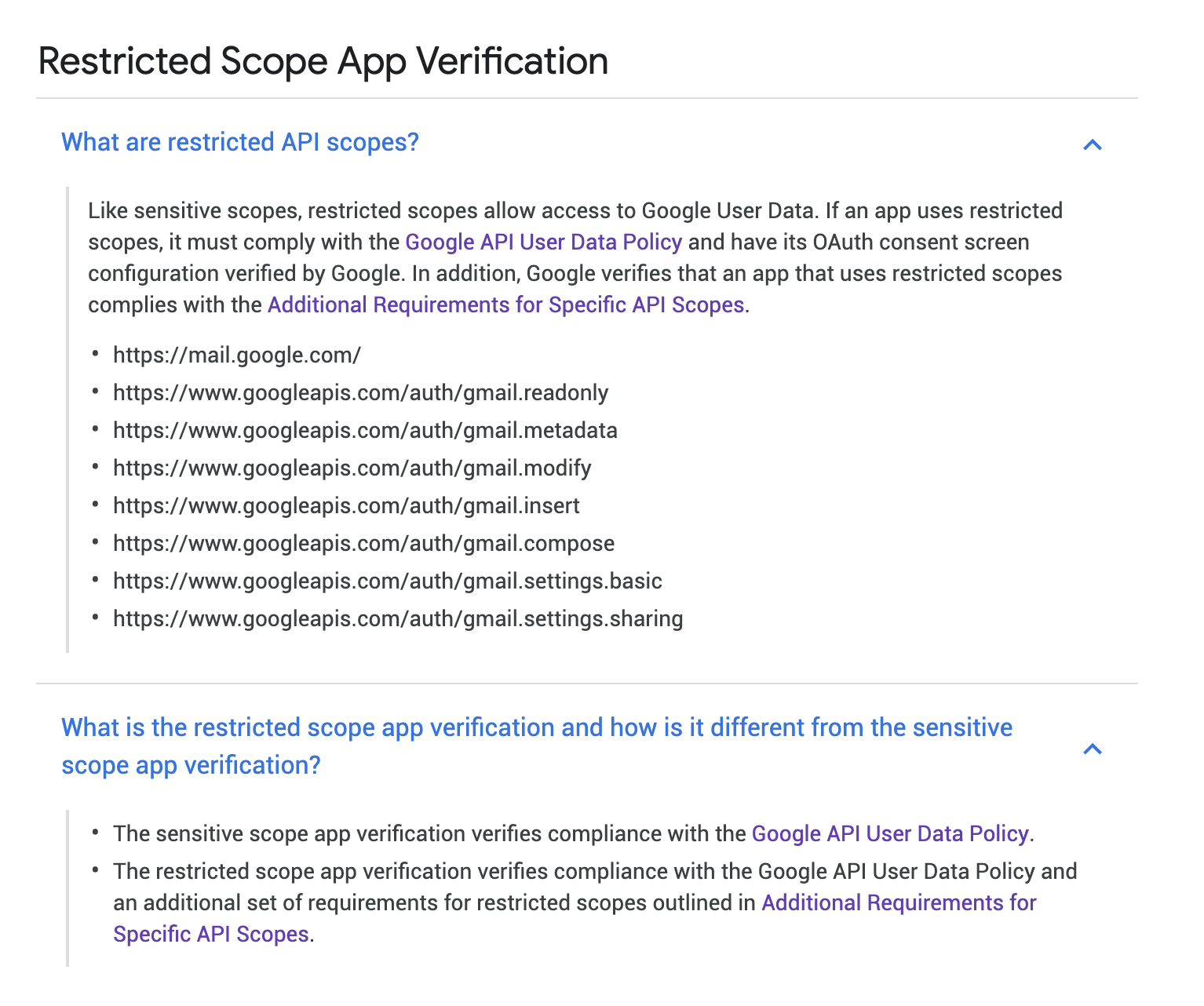Click the gmail.insert scope URL
Viewport: 1204px width, 1006px height.
click(346, 505)
